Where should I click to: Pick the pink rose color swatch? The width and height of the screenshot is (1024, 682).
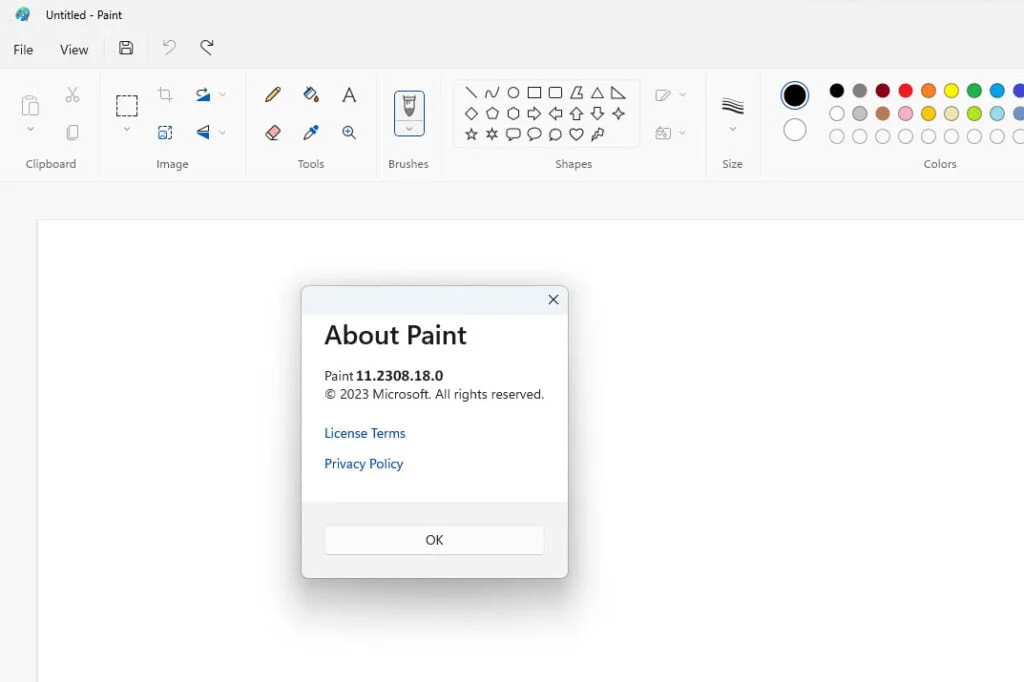coord(905,114)
